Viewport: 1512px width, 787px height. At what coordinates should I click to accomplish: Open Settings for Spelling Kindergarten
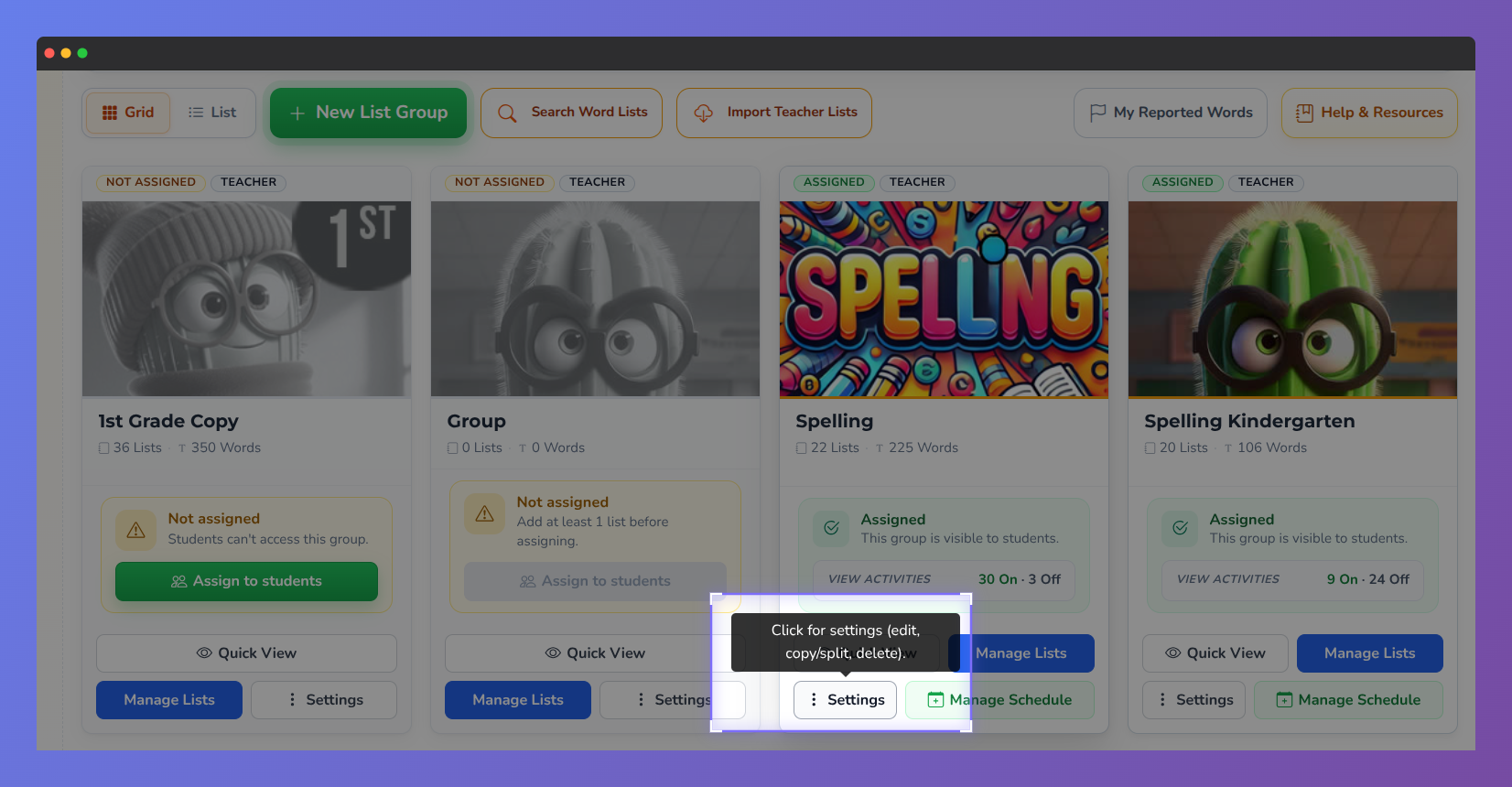coord(1194,700)
